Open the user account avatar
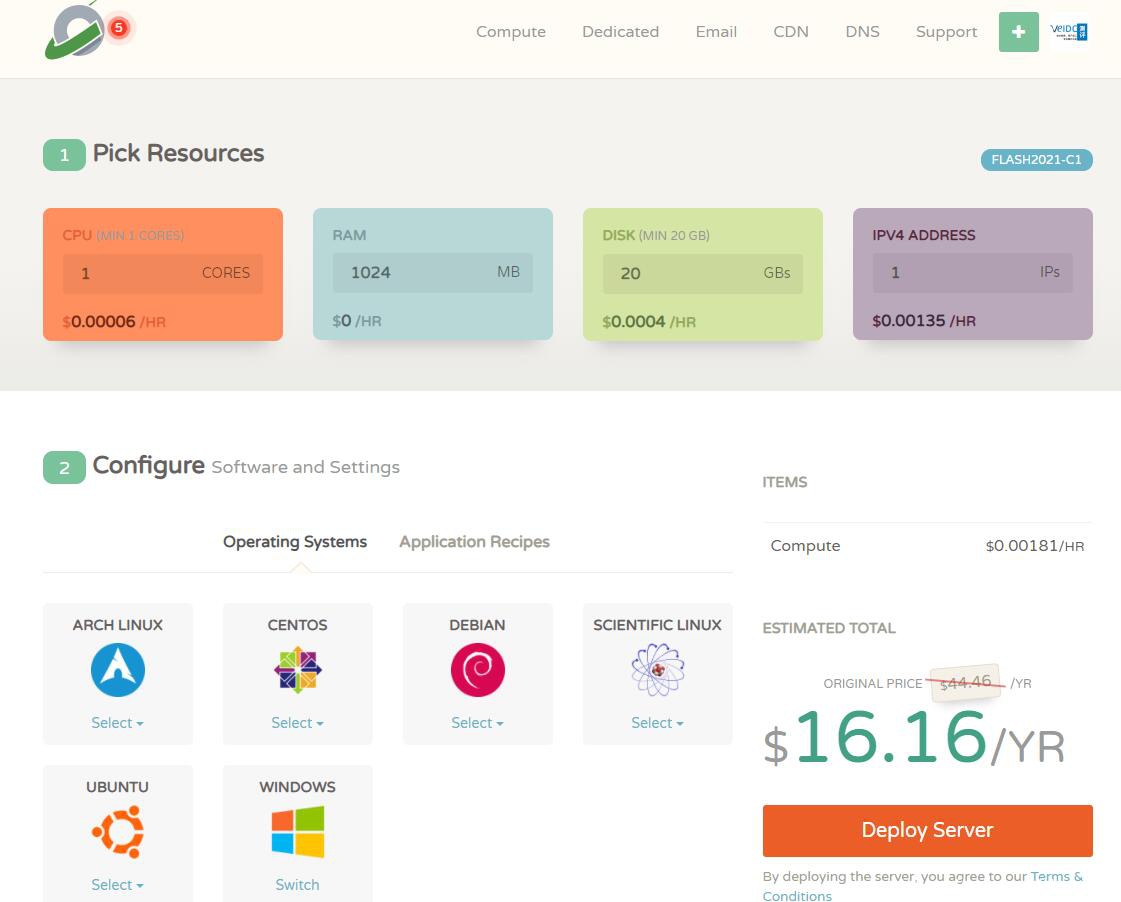Viewport: 1121px width, 902px height. click(1069, 32)
